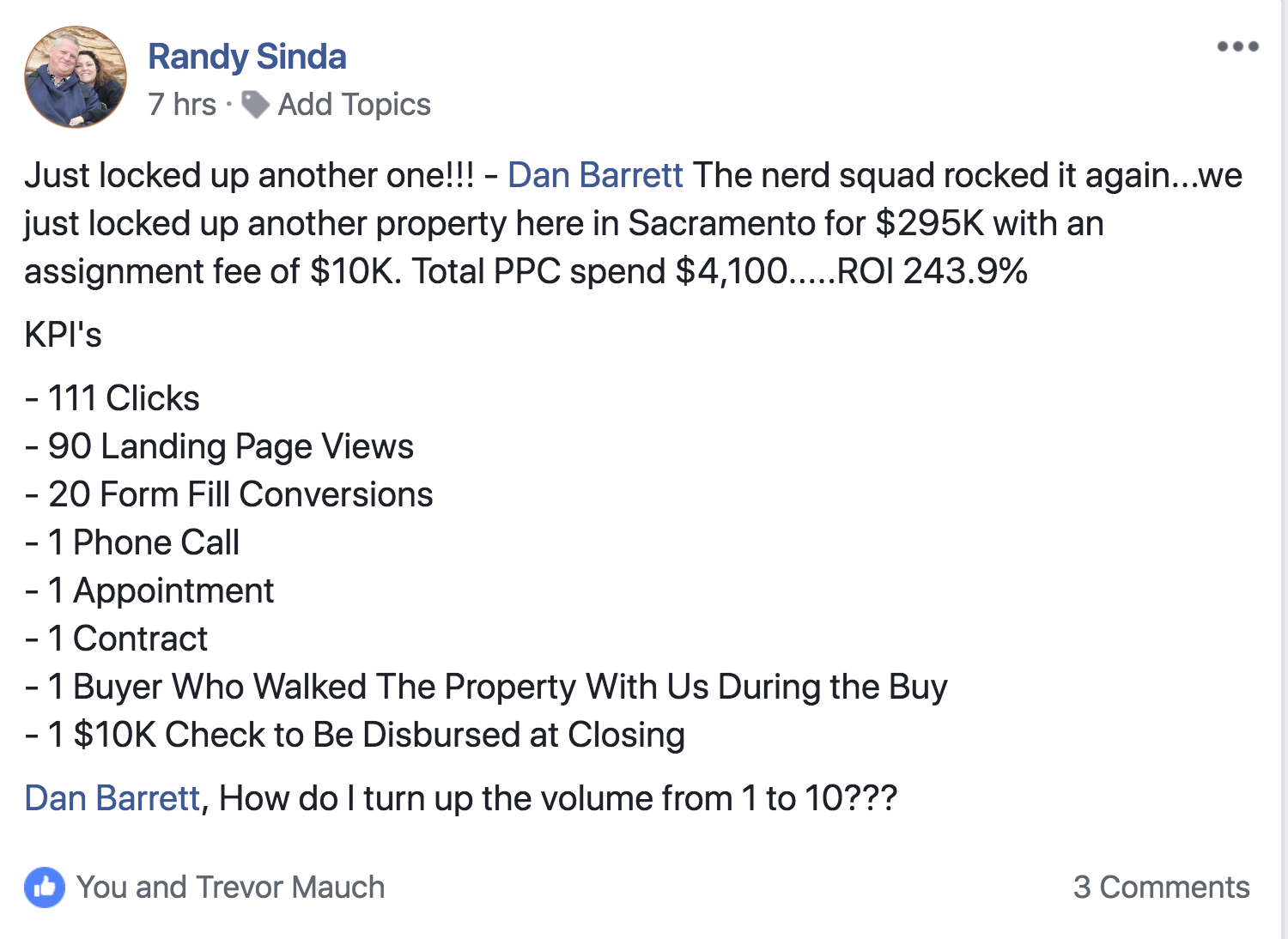Click the '1 Phone Call' line
Image resolution: width=1288 pixels, height=939 pixels.
132,542
